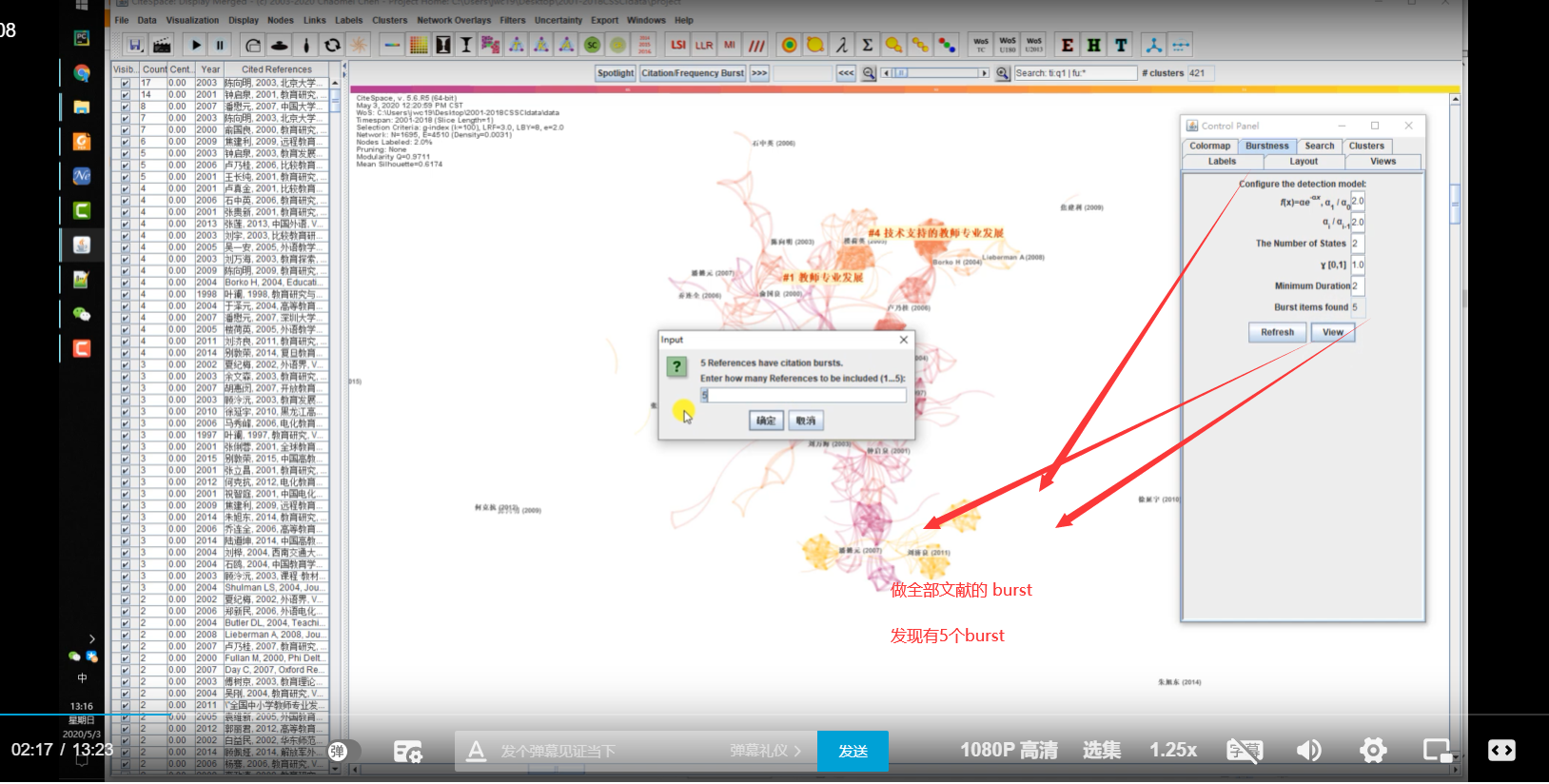Open video player settings gear
1549x784 pixels.
(x=1373, y=751)
